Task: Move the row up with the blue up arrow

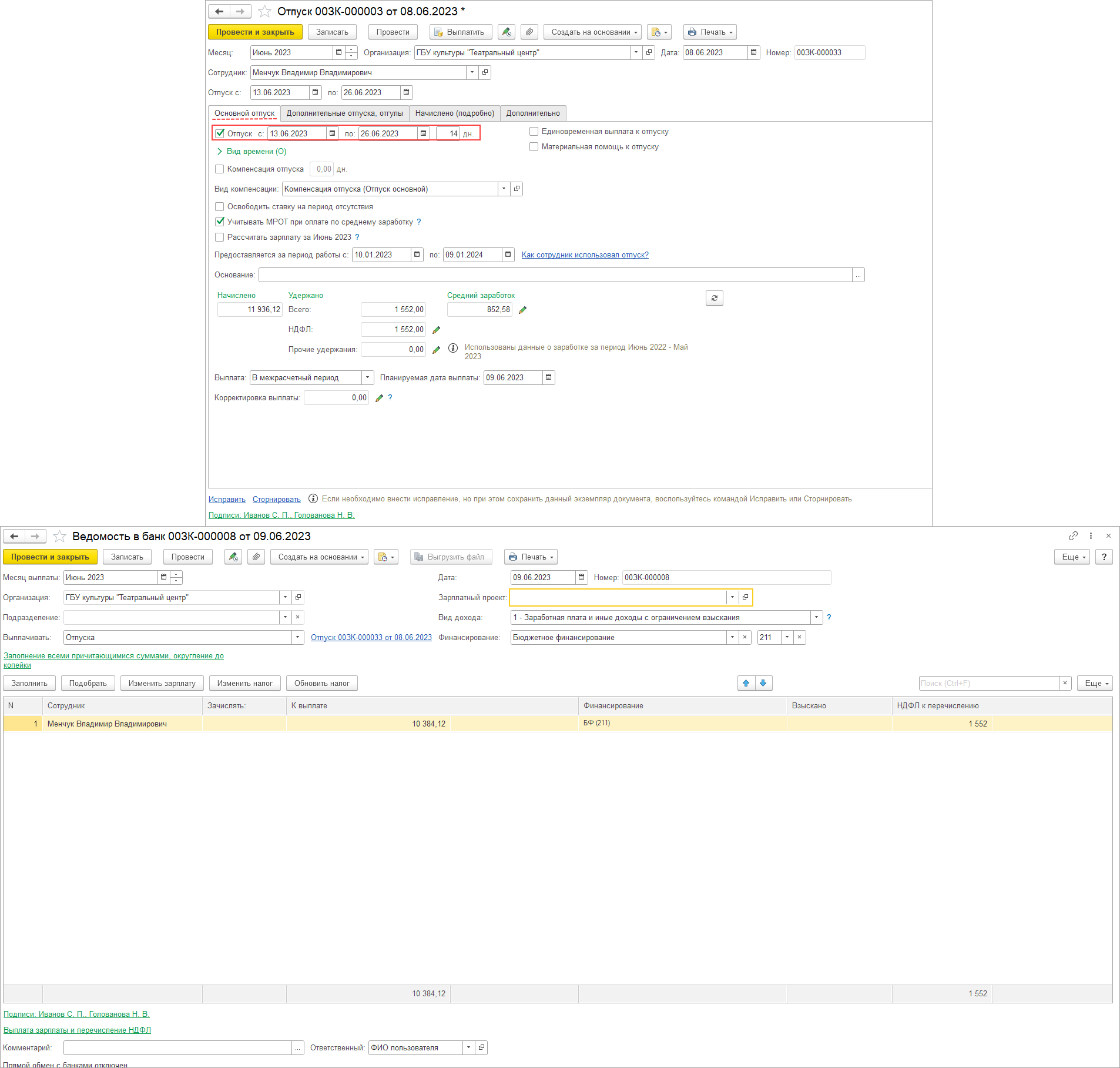Action: [746, 683]
